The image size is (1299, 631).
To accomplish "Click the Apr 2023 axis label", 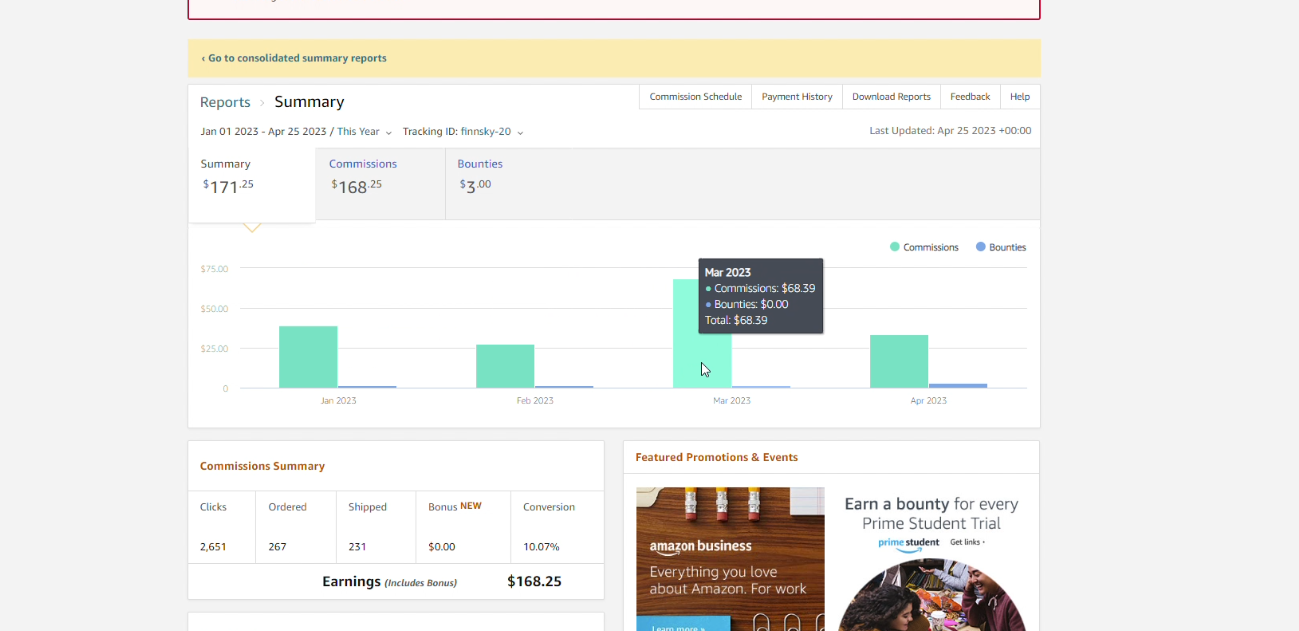I will click(x=929, y=401).
